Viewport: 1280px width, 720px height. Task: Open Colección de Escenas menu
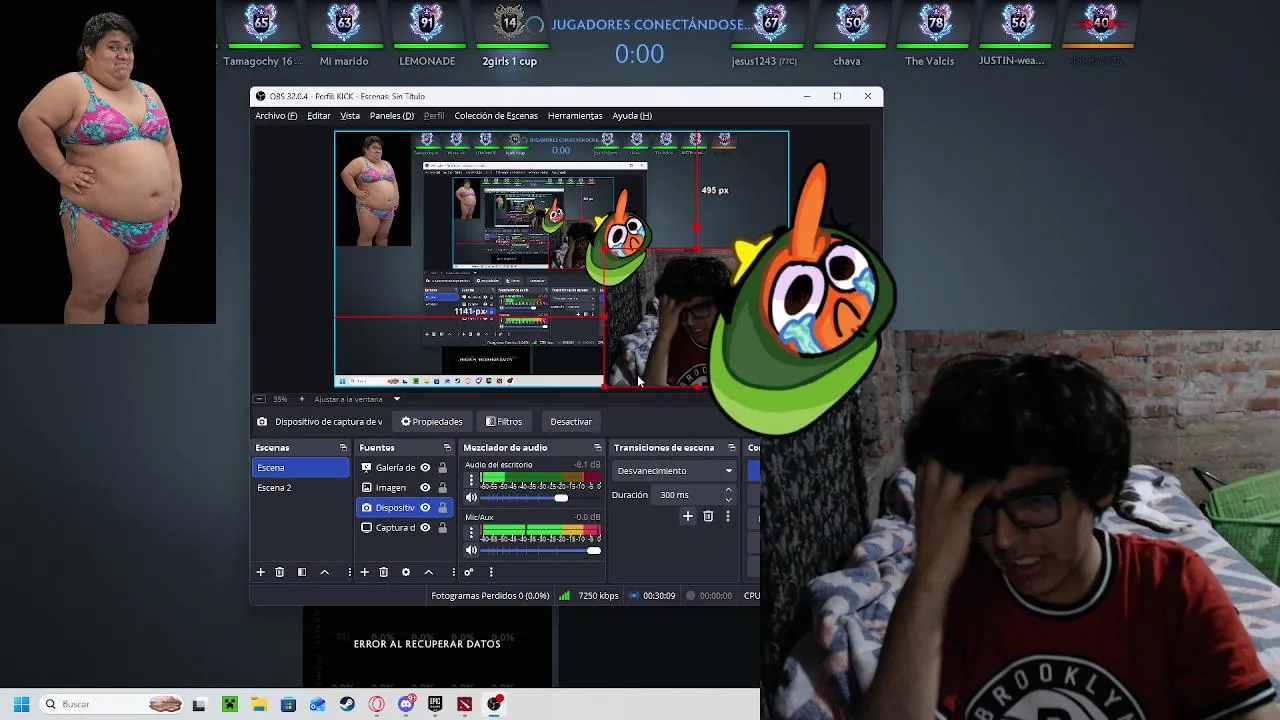coord(496,116)
